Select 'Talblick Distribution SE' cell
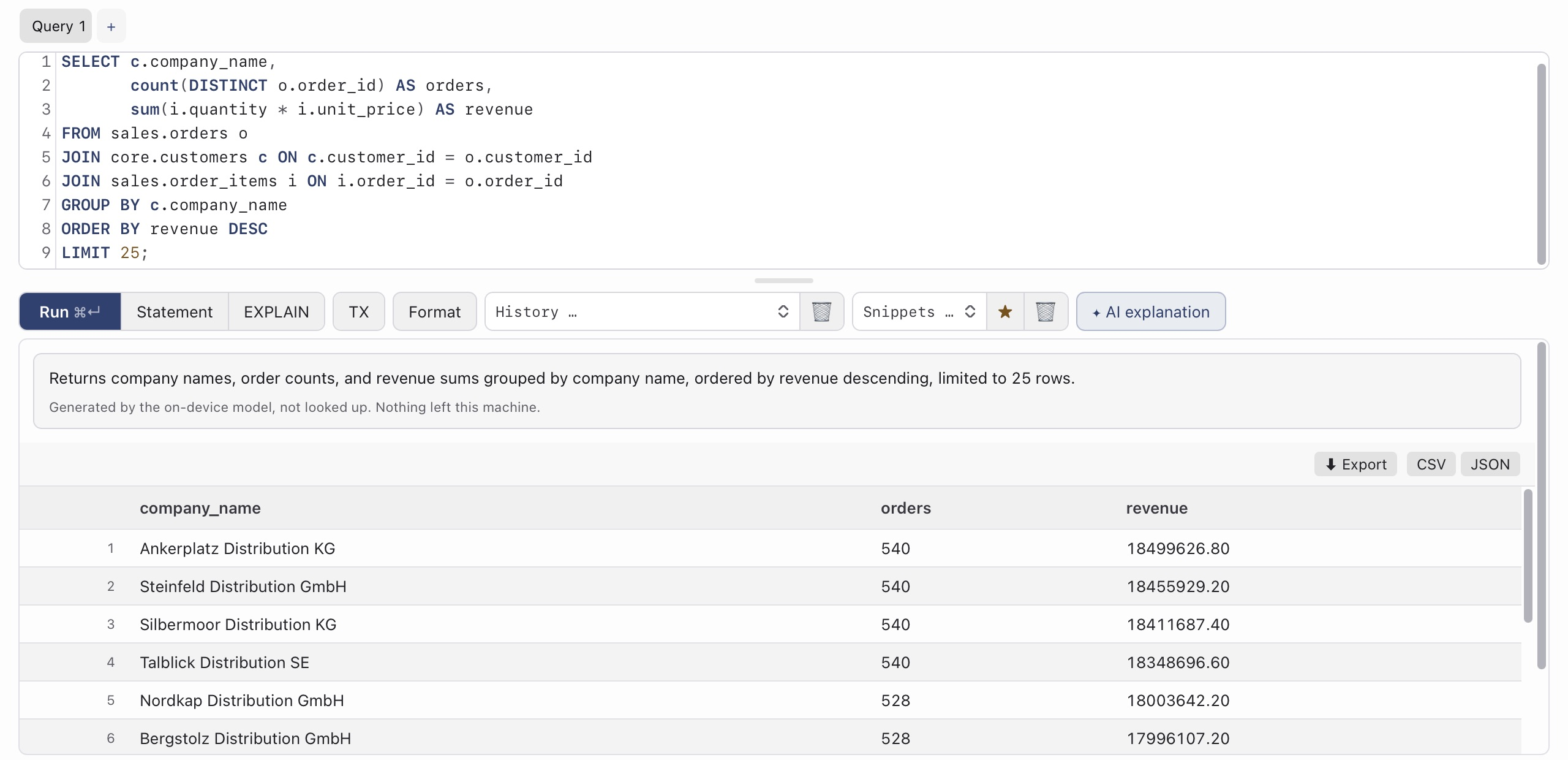This screenshot has height=760, width=1568. [225, 663]
